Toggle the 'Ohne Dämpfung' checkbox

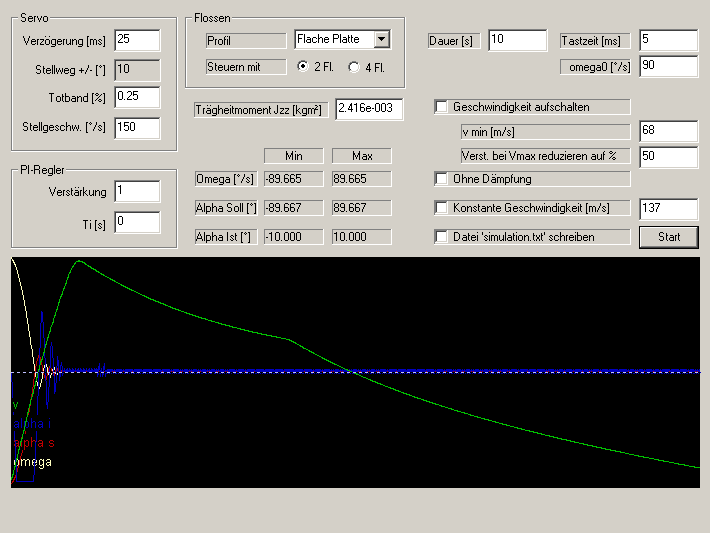click(442, 179)
